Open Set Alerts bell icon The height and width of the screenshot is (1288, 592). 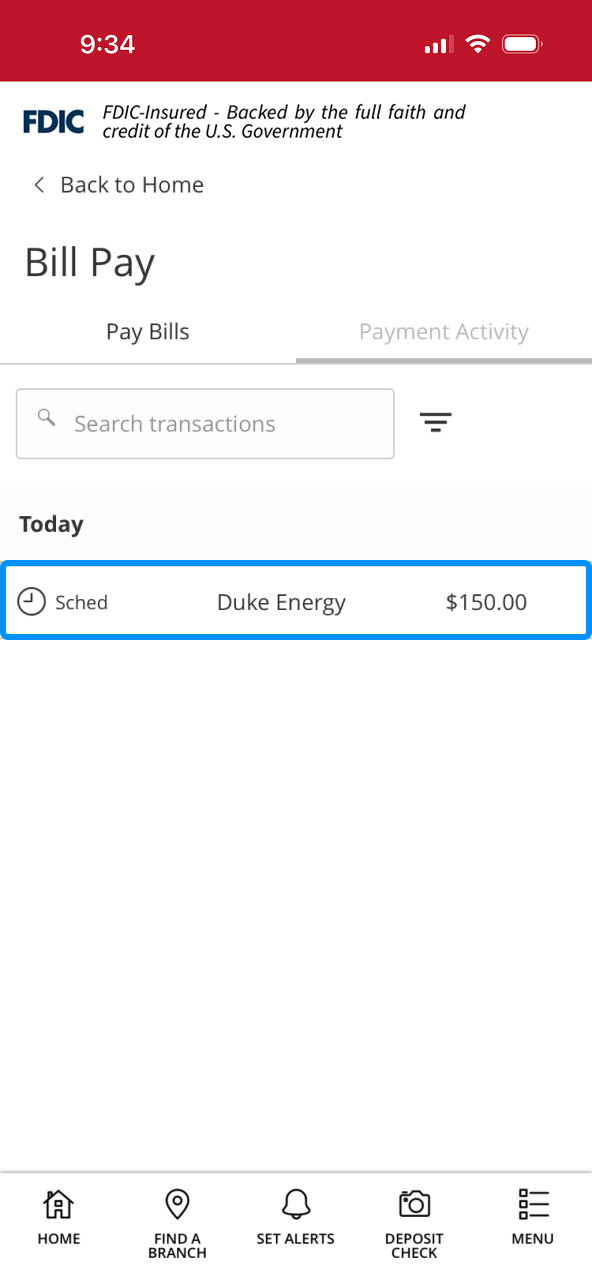(x=295, y=1204)
